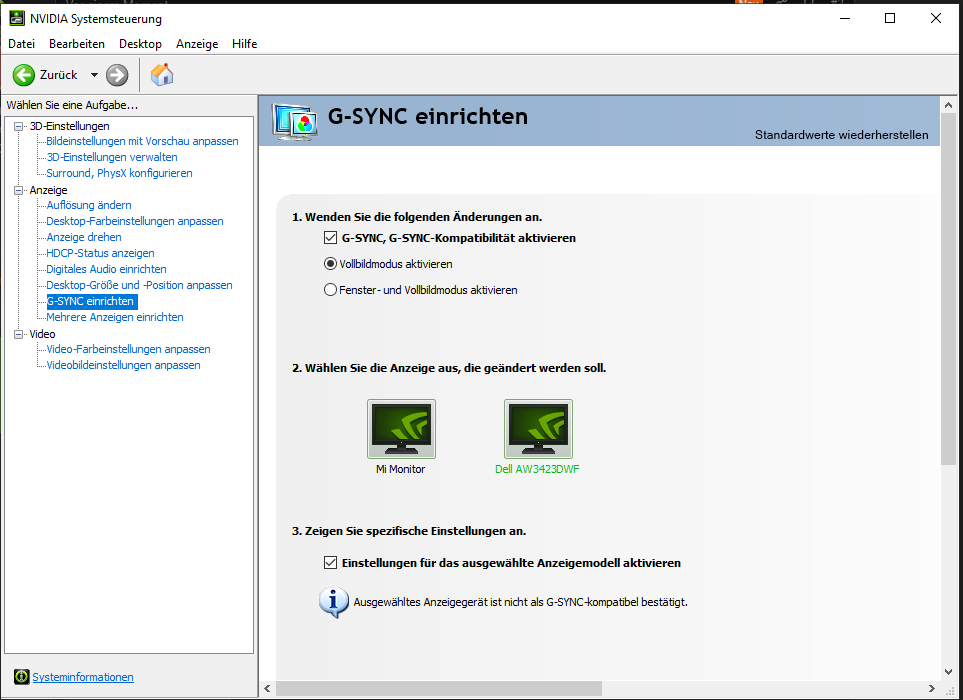Open HDCP-Status anzeigen
Screen dimensions: 963x700
tap(101, 253)
